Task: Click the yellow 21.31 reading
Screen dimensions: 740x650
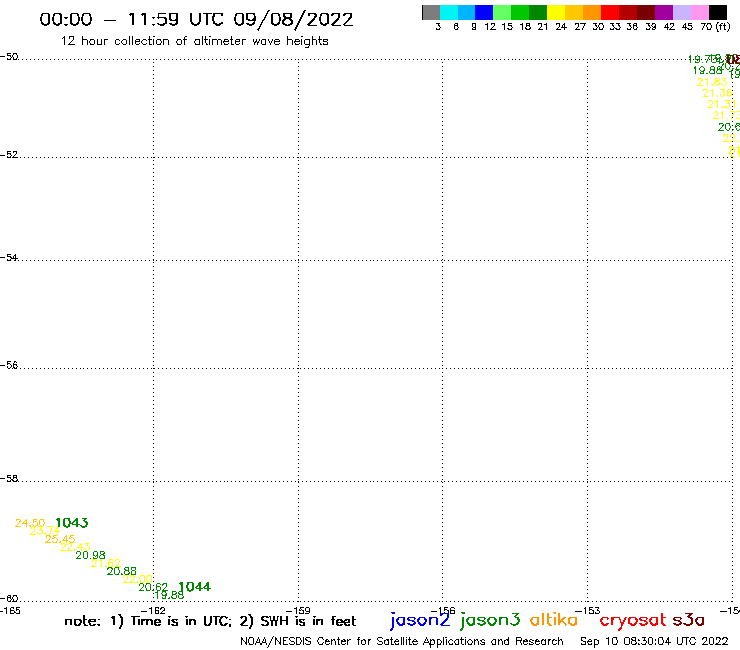Action: click(722, 104)
